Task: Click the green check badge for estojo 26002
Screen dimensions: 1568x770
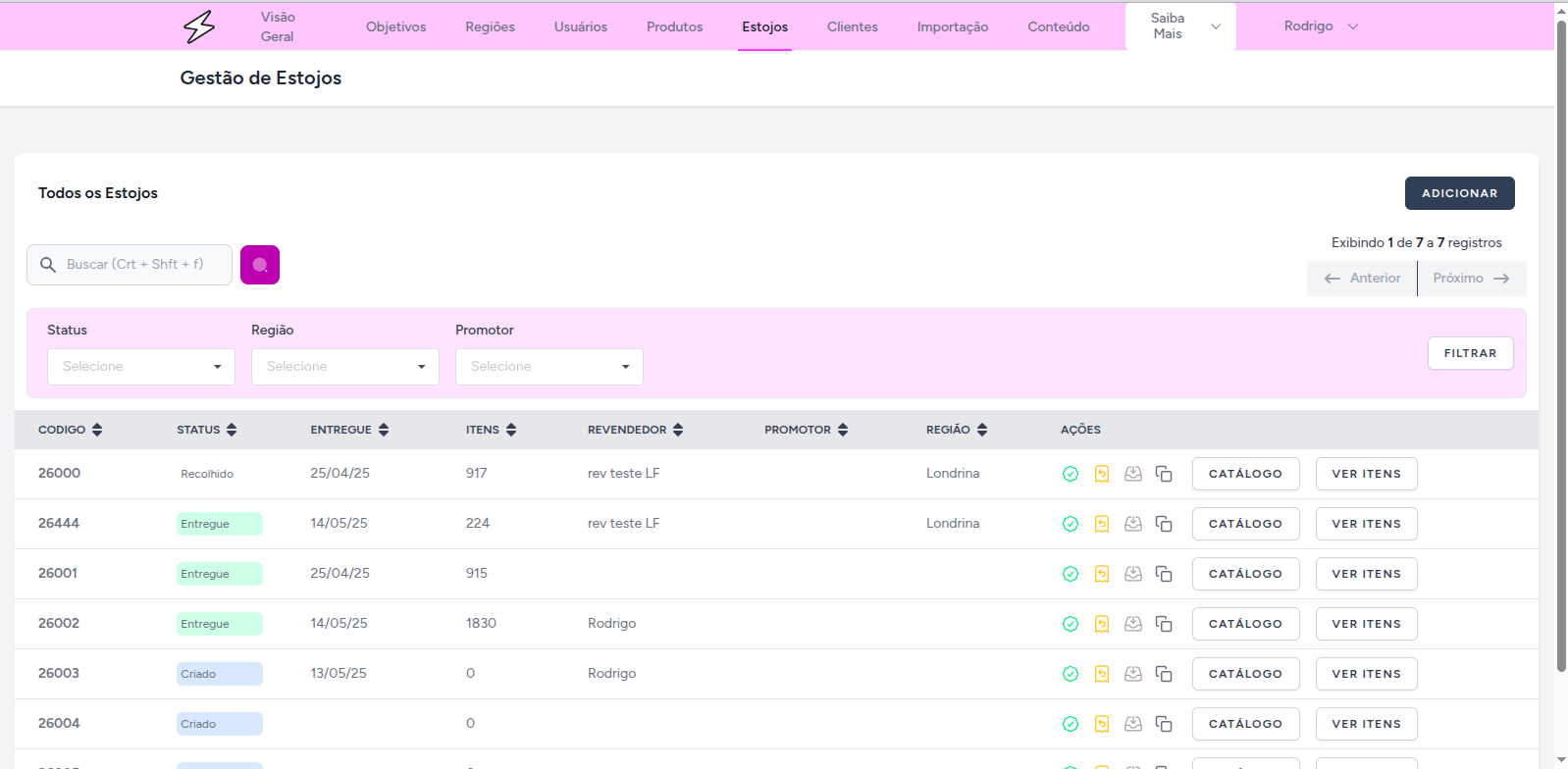Action: tap(1071, 624)
